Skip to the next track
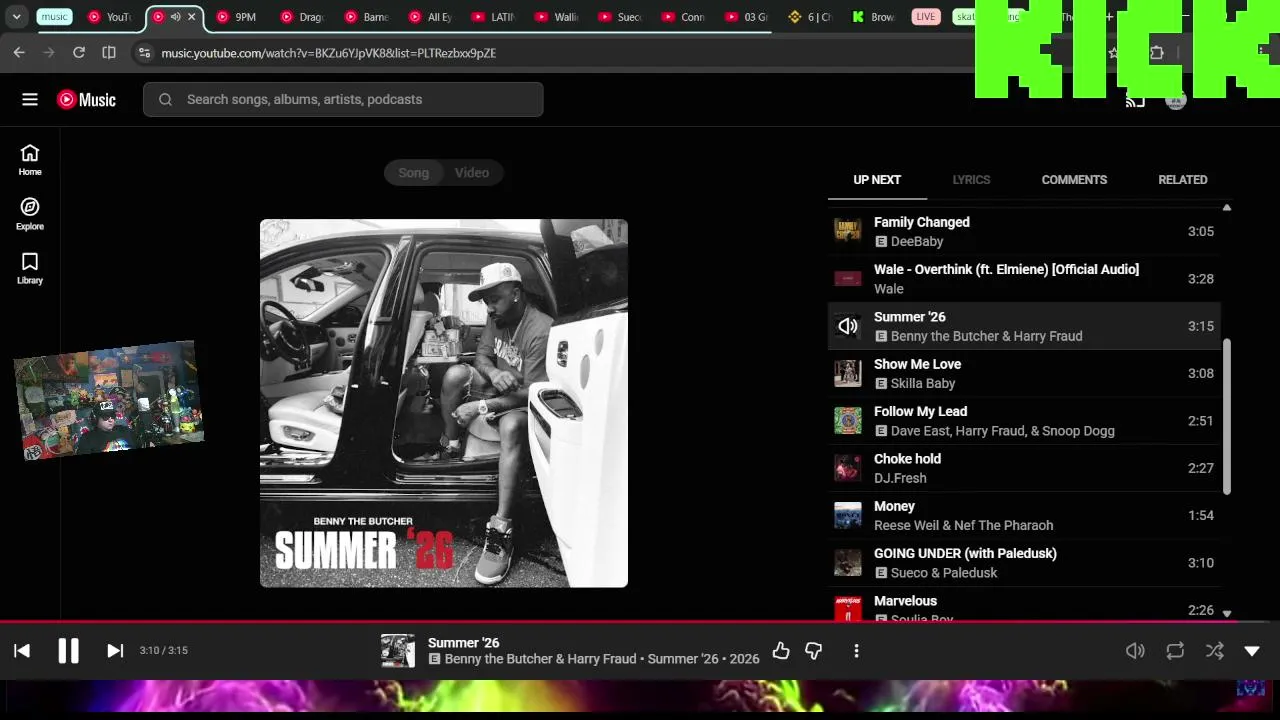This screenshot has width=1280, height=720. [x=115, y=651]
